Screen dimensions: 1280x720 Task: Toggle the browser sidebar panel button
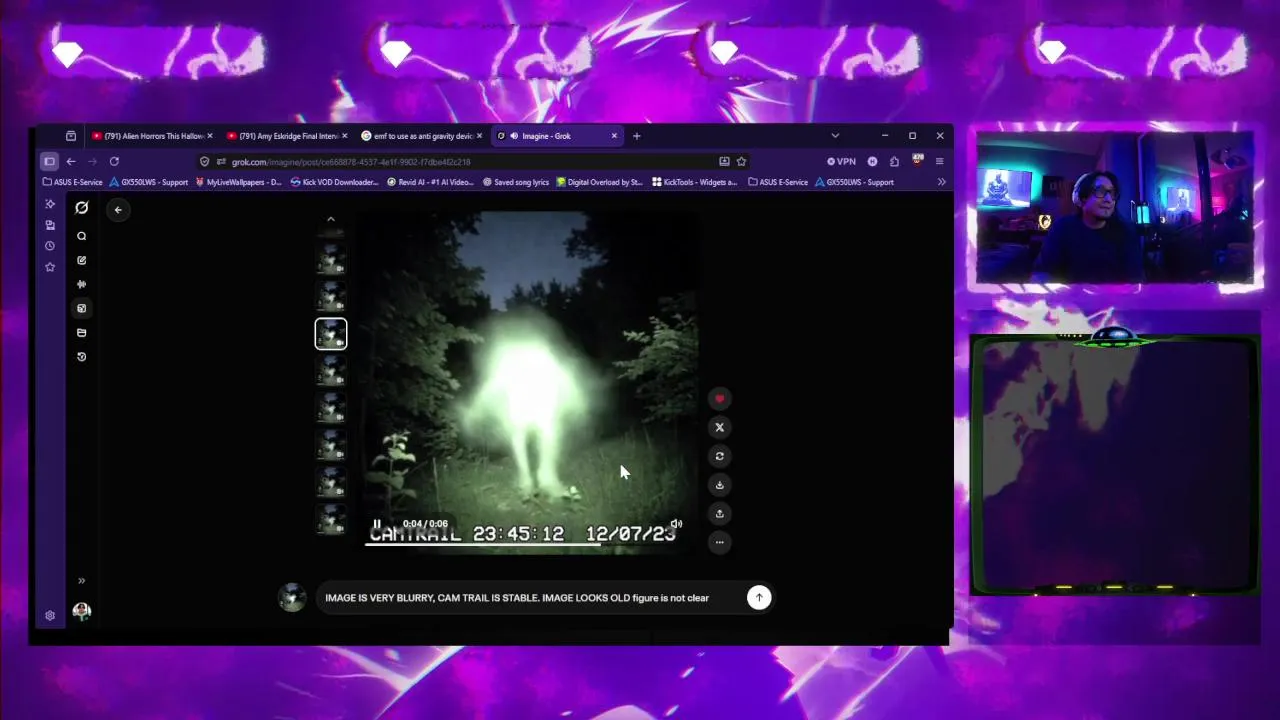click(x=49, y=161)
